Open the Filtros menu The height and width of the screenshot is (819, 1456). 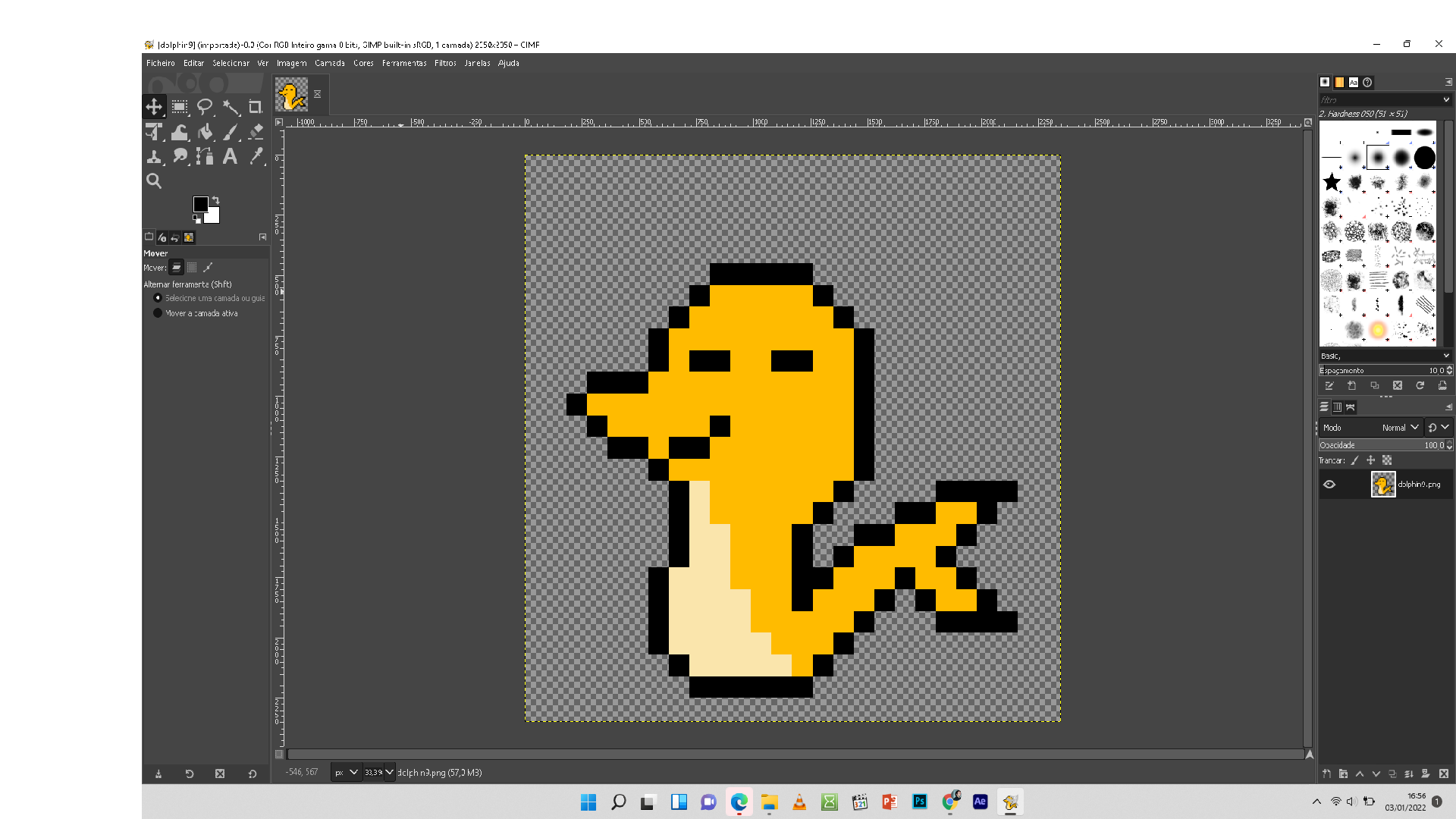[445, 63]
